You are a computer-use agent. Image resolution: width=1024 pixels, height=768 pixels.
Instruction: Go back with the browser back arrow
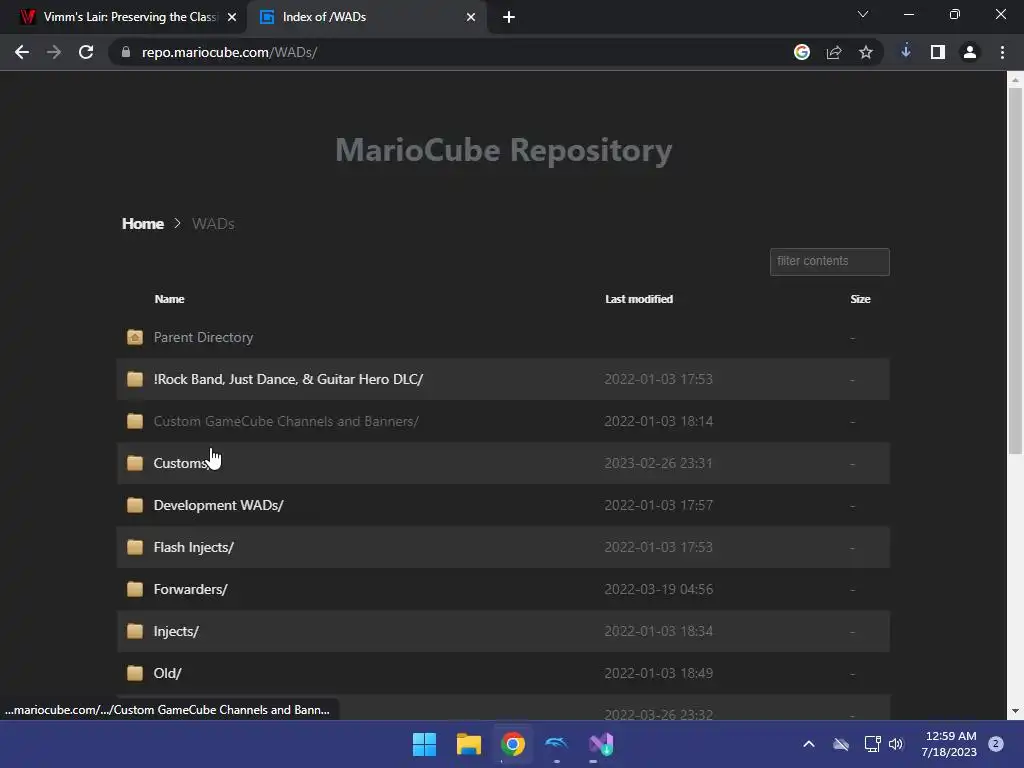[x=22, y=52]
